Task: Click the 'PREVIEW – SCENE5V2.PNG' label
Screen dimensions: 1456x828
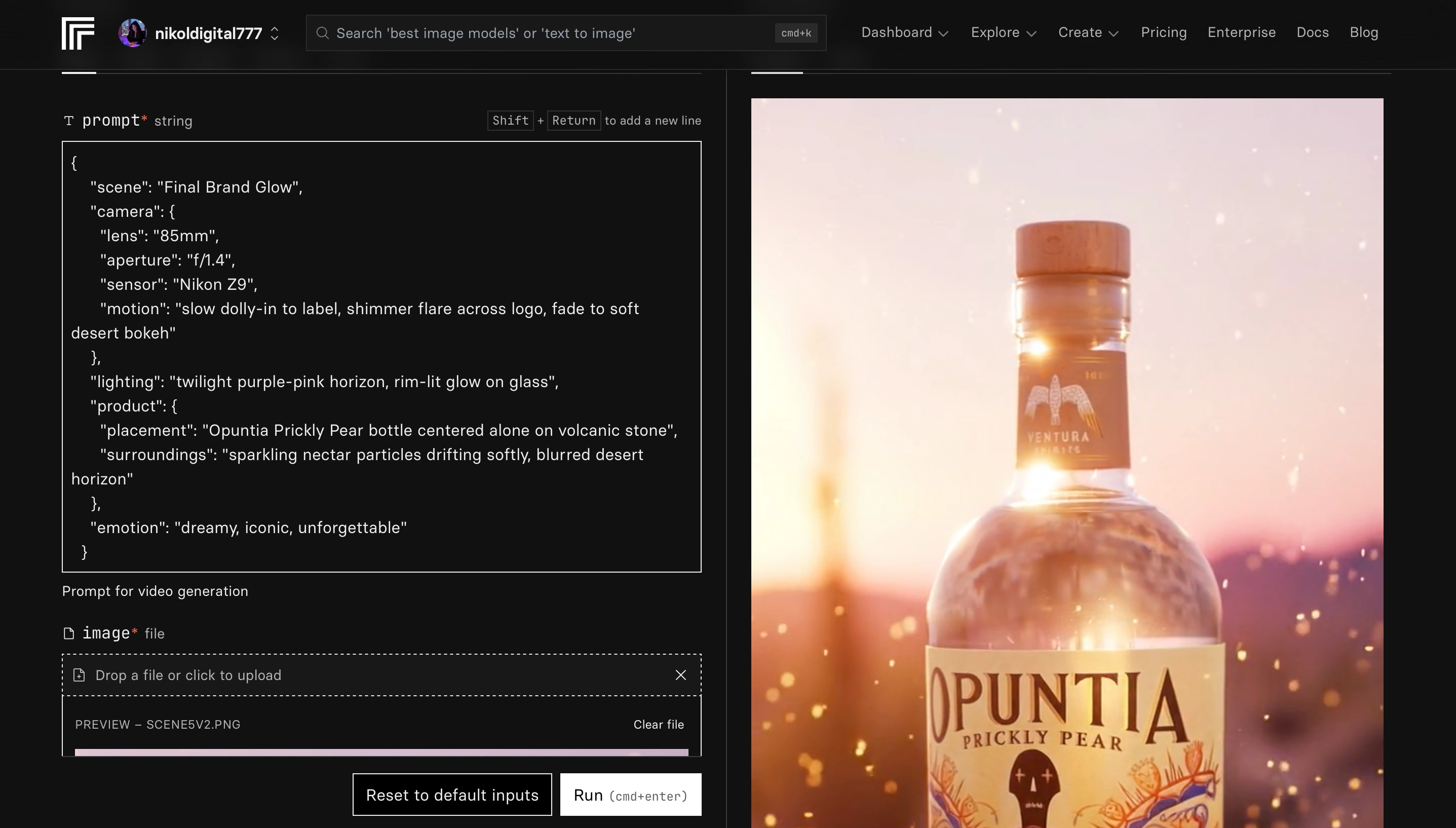Action: 158,725
